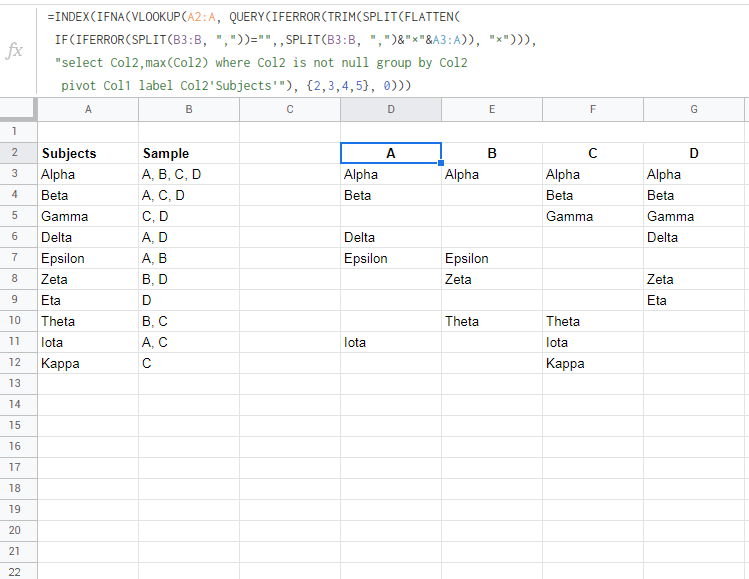Select cell A3 containing 'Alpha'

pos(88,174)
